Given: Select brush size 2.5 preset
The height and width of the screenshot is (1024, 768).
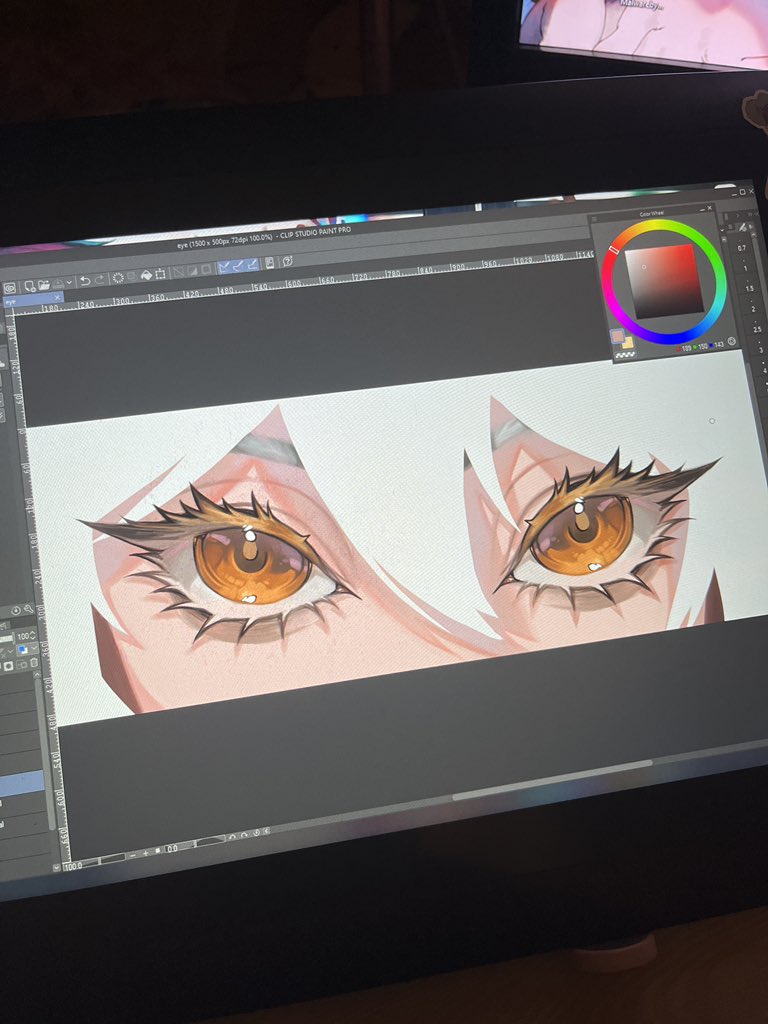Looking at the screenshot, I should tap(757, 329).
